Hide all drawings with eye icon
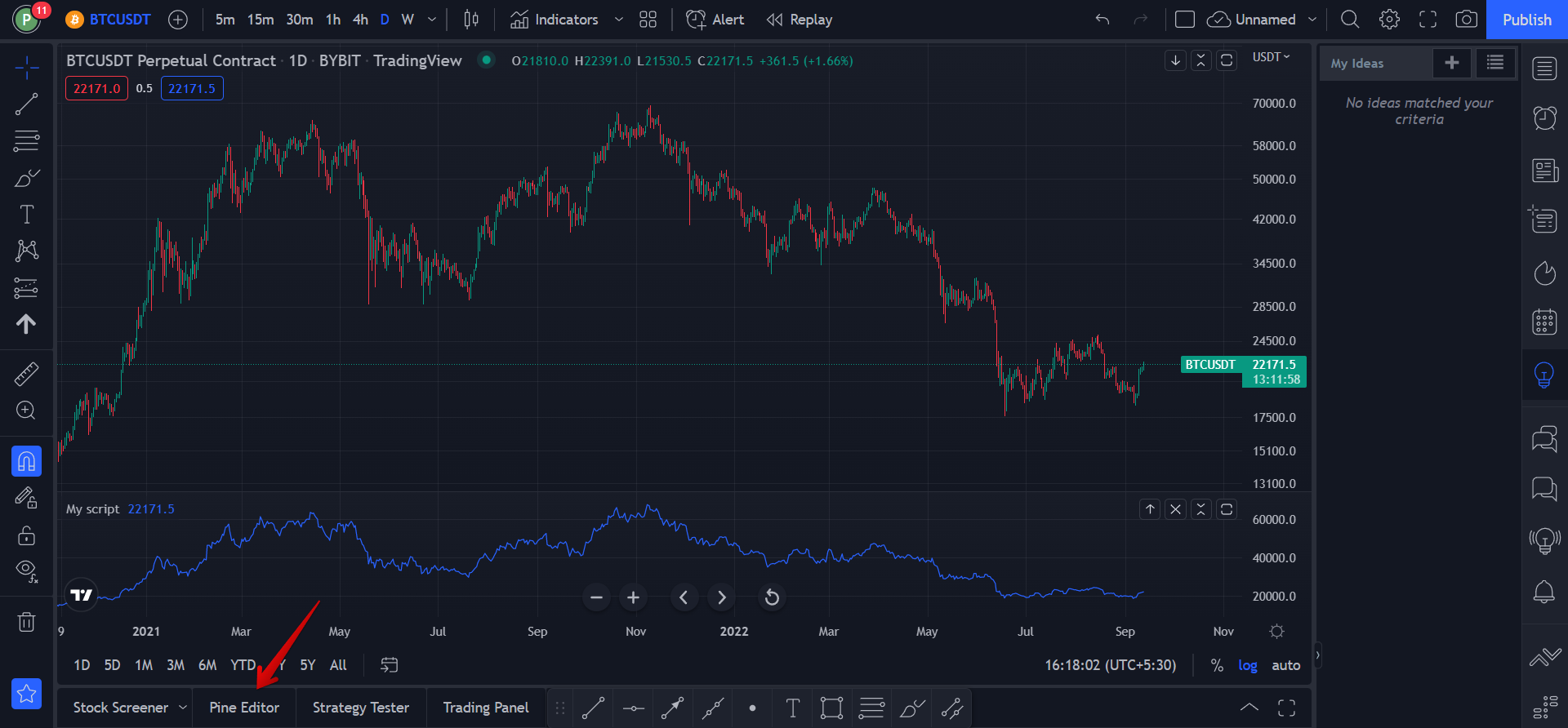Screen dimensions: 1568x728 point(27,570)
